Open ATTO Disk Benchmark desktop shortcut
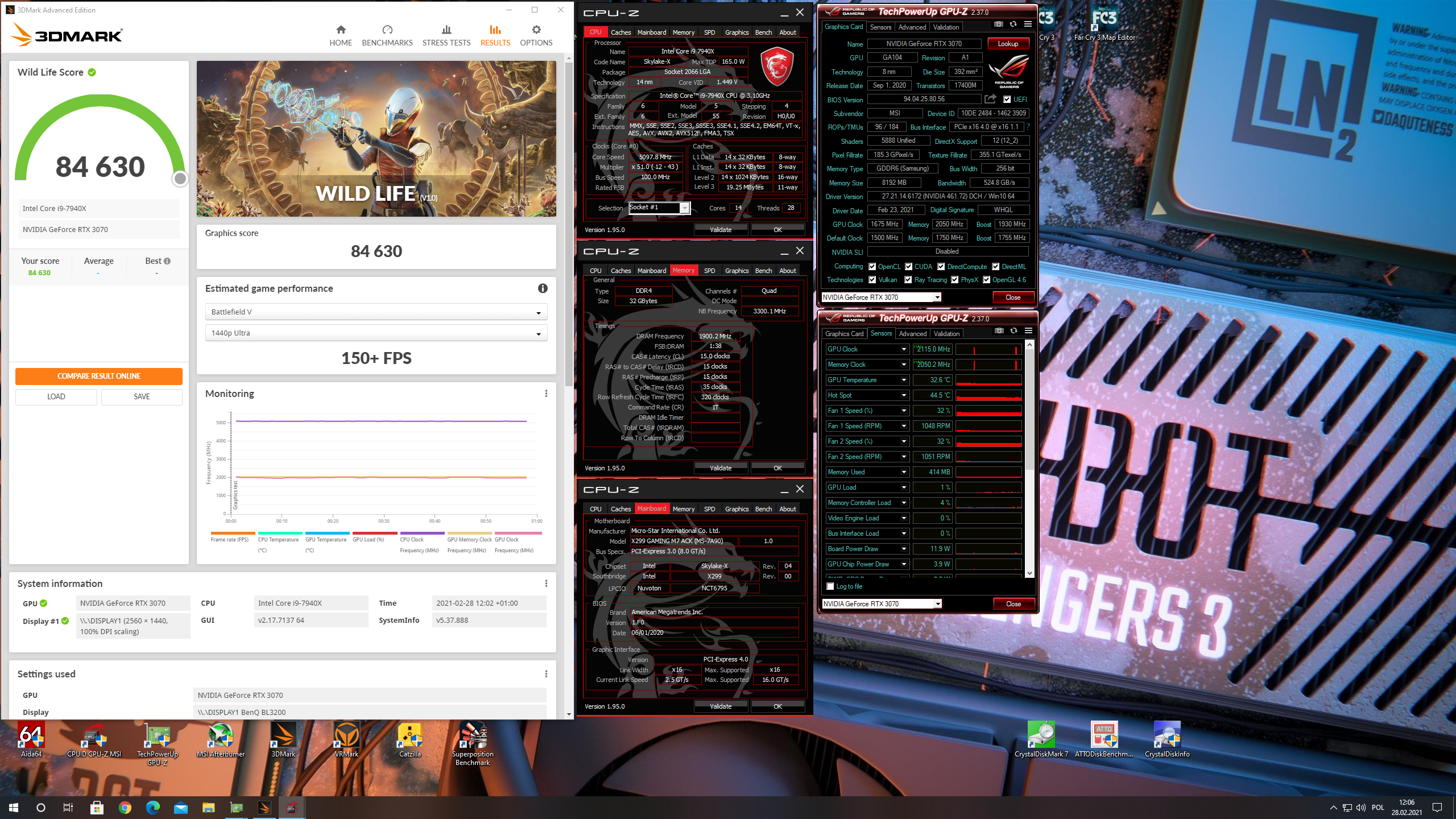The width and height of the screenshot is (1456, 819). [1104, 740]
